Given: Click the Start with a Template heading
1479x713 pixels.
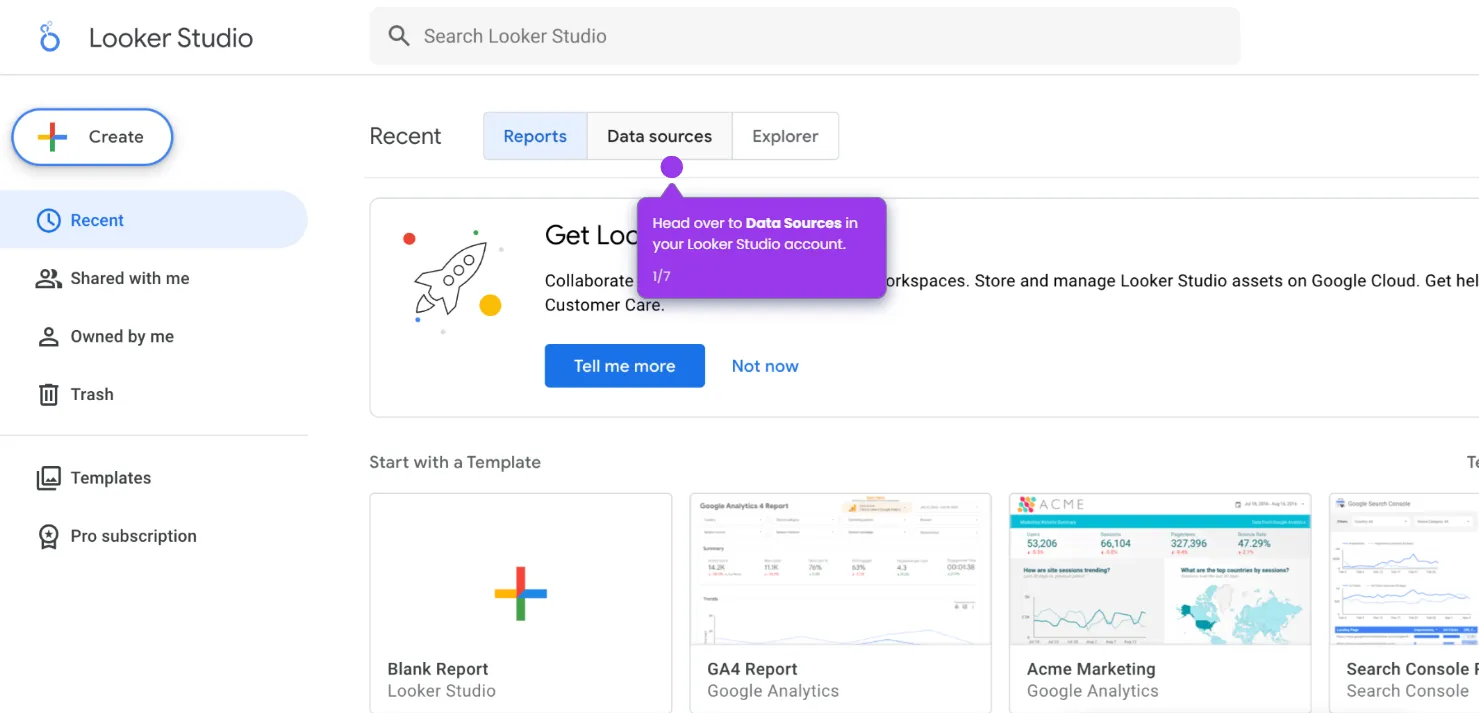Looking at the screenshot, I should pos(455,462).
